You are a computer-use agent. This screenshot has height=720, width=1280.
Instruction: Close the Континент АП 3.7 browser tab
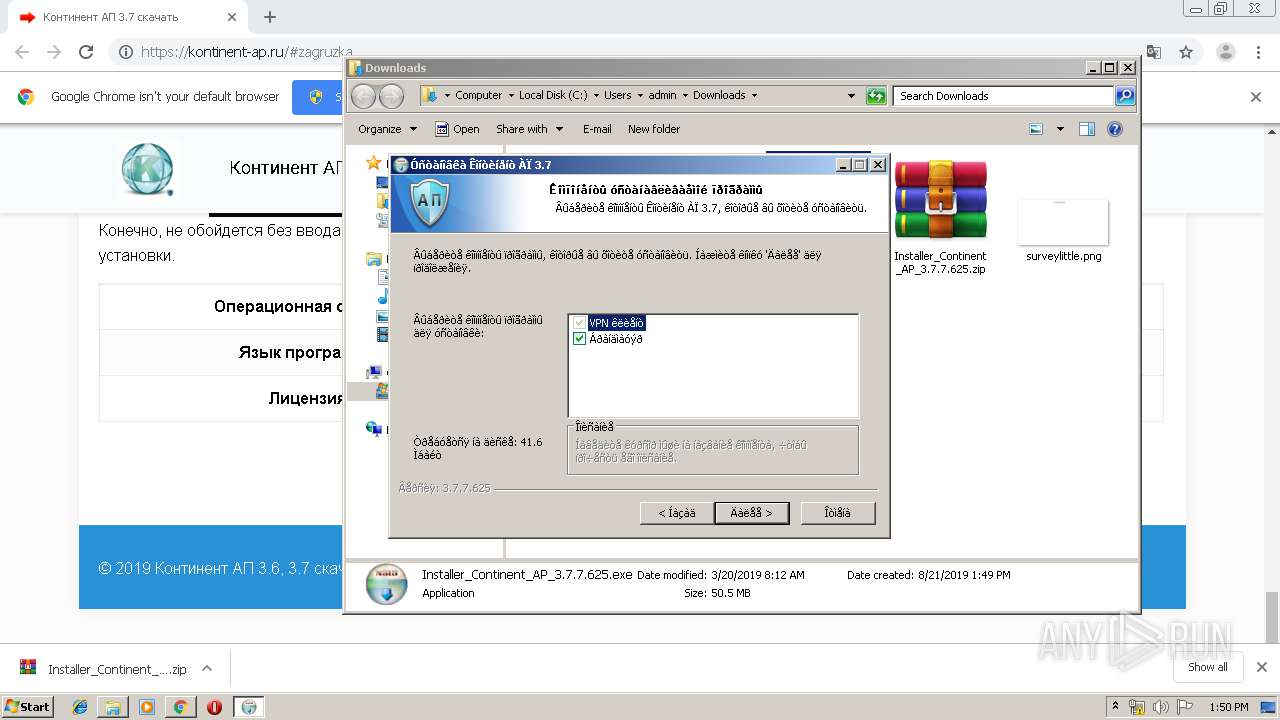coord(232,17)
